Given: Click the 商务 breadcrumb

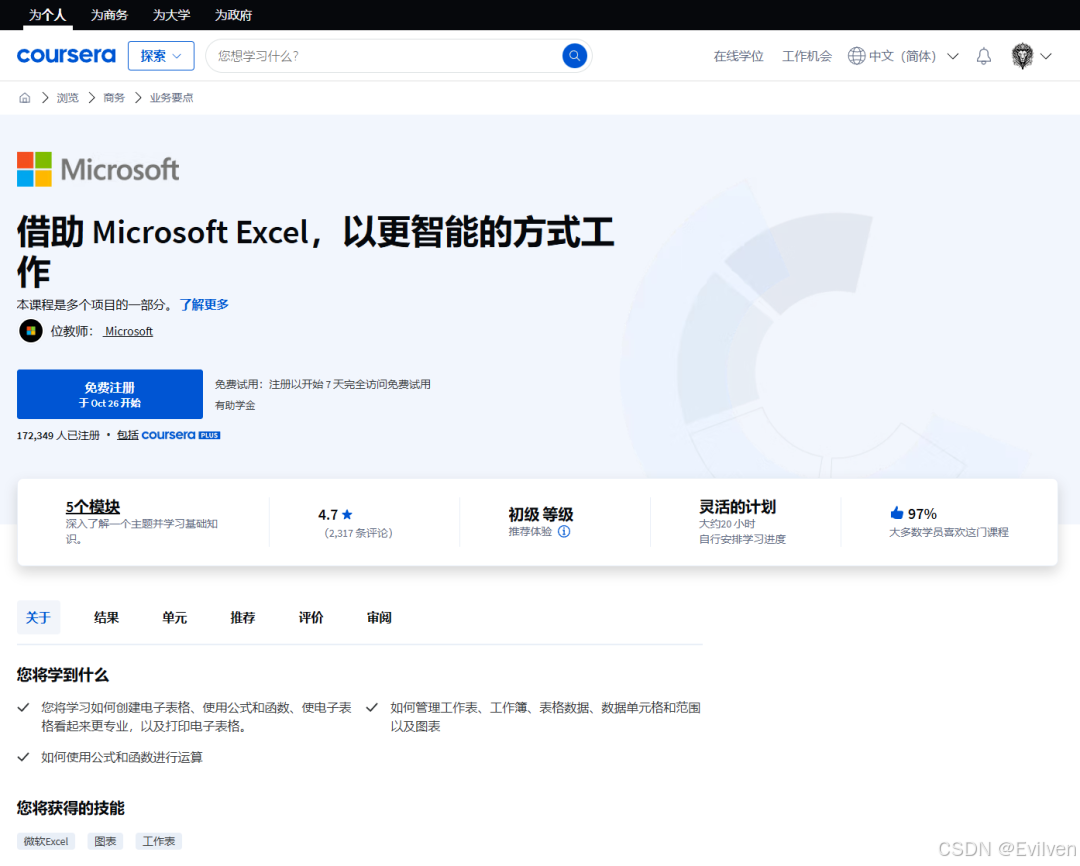Looking at the screenshot, I should coord(114,98).
